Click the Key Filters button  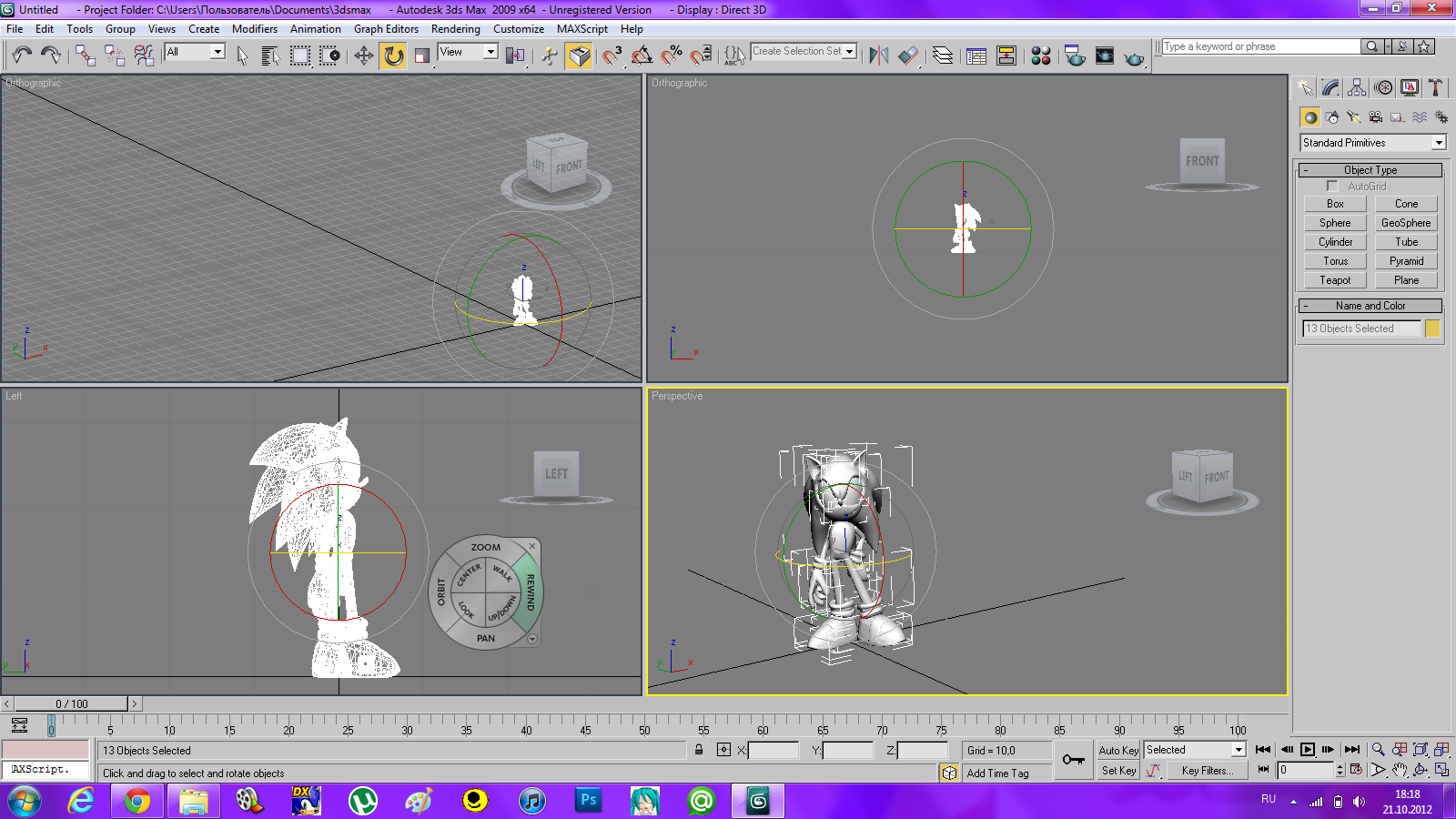[x=1208, y=771]
